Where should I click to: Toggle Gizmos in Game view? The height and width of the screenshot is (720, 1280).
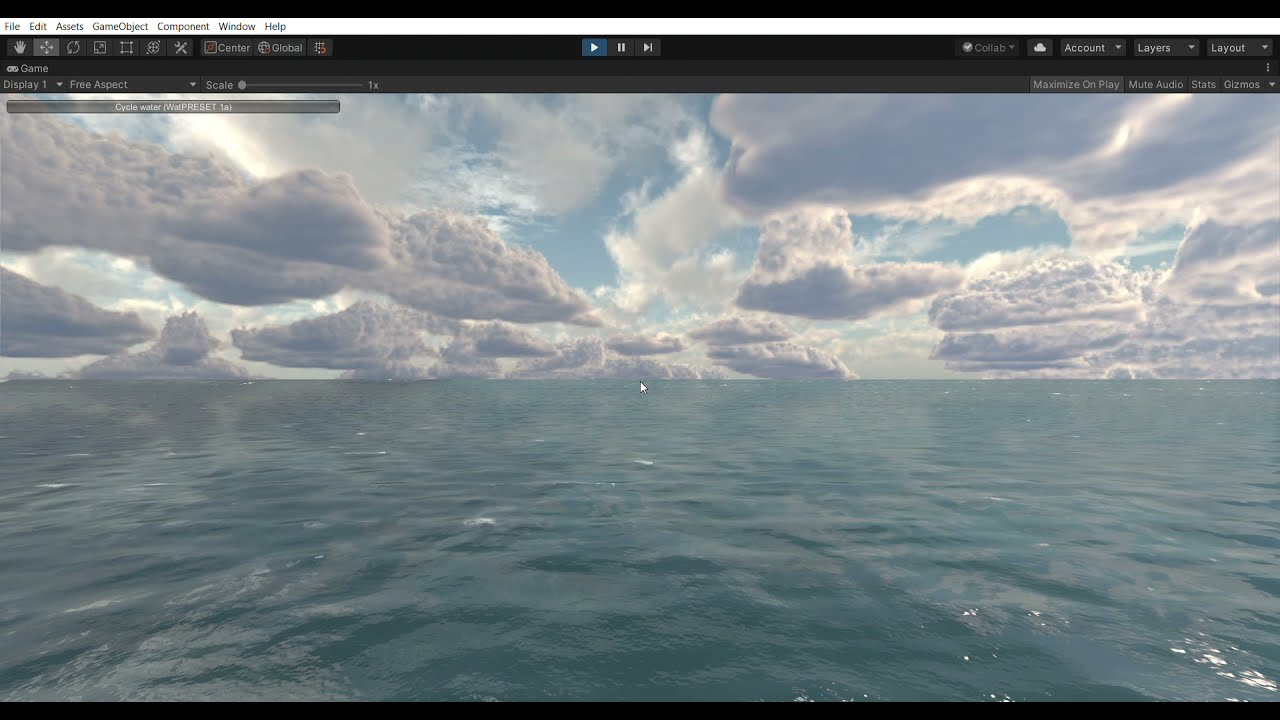1242,85
